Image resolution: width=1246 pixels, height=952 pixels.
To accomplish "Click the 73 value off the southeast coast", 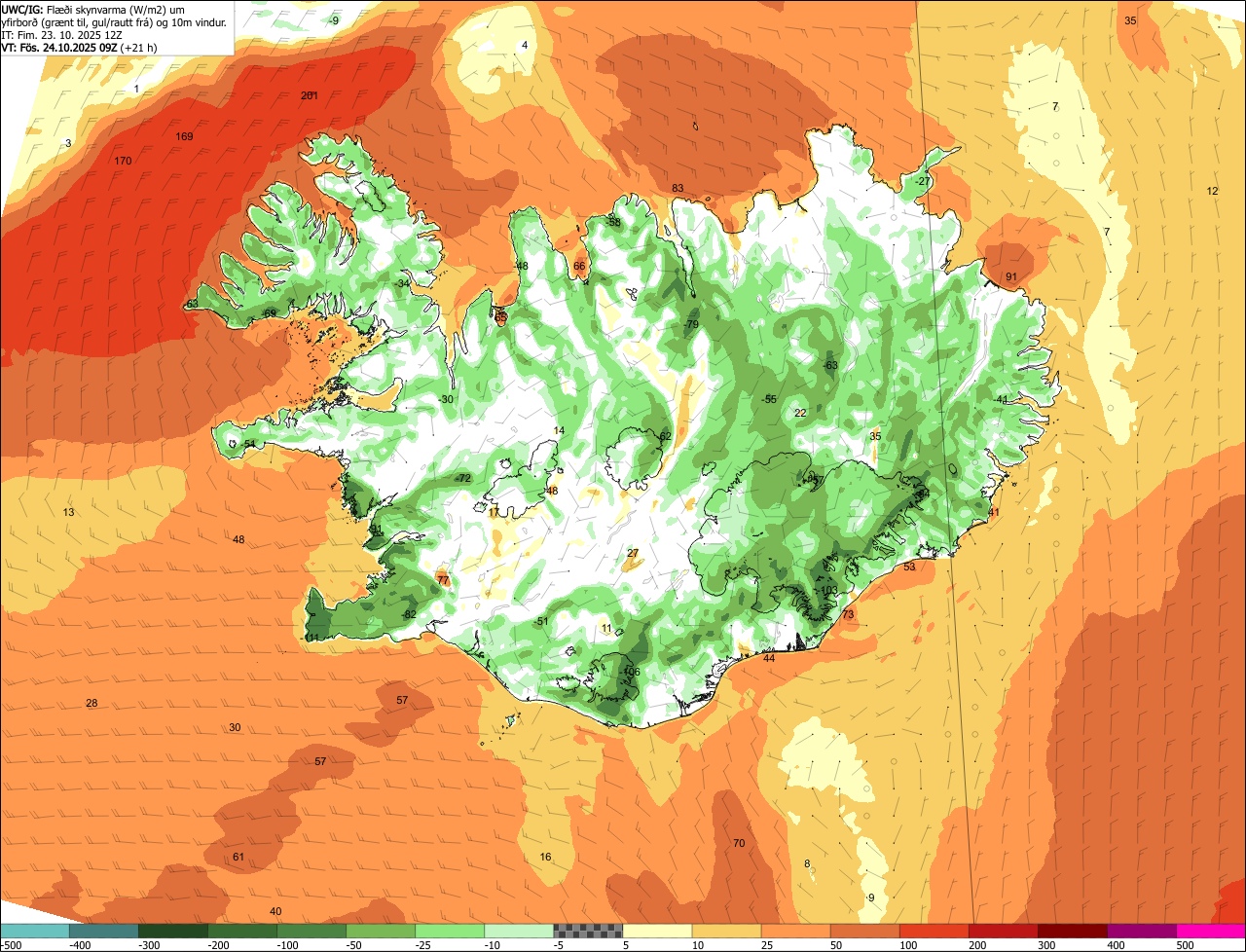I will click(x=848, y=614).
